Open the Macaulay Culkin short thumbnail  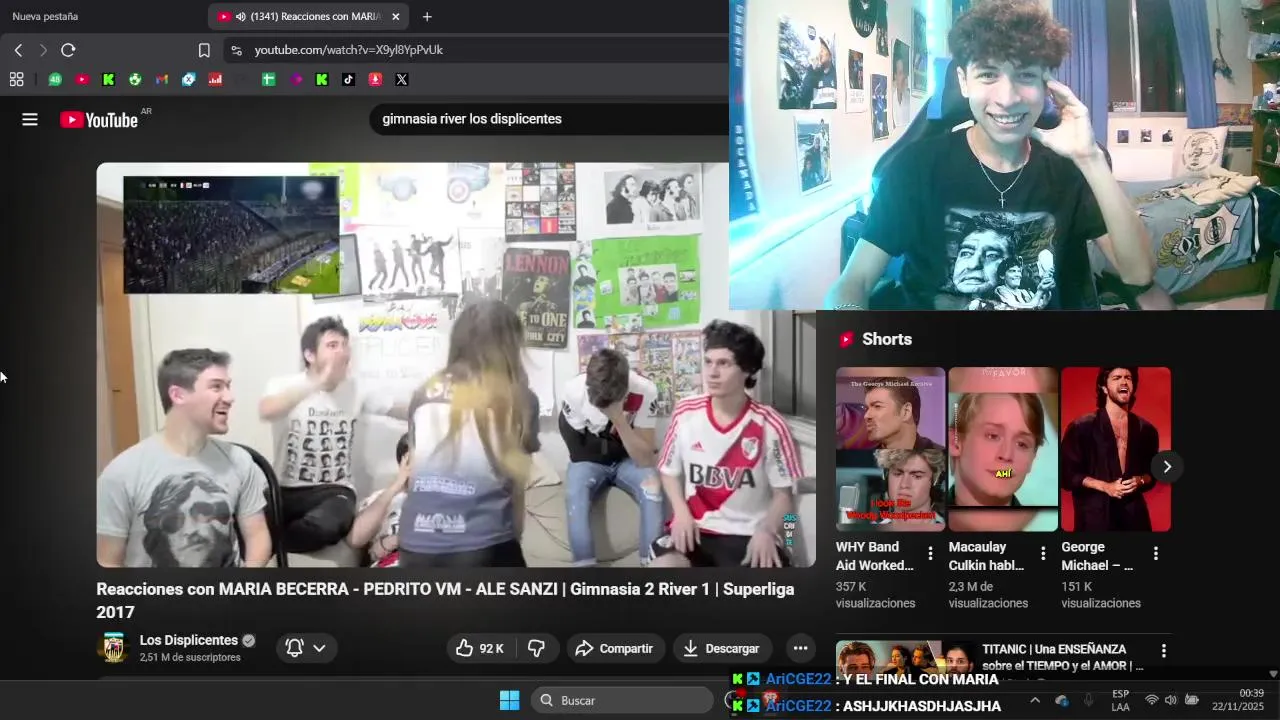(1003, 449)
